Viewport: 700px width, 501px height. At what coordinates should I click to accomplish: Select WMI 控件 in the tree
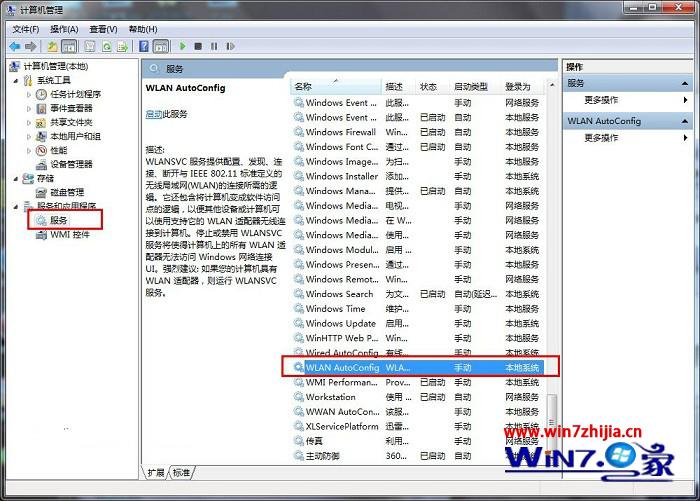tap(70, 234)
